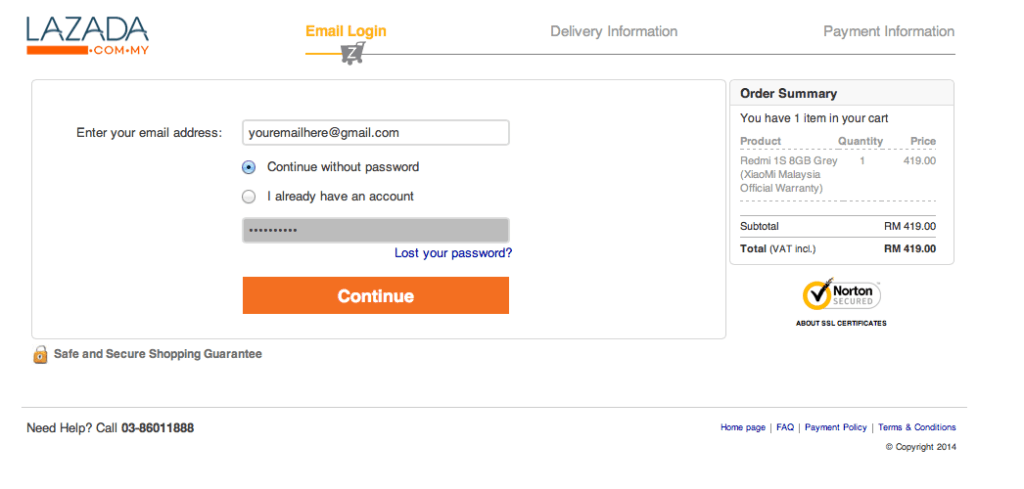Click the Redmi 1S product name
The image size is (1024, 489).
(788, 173)
